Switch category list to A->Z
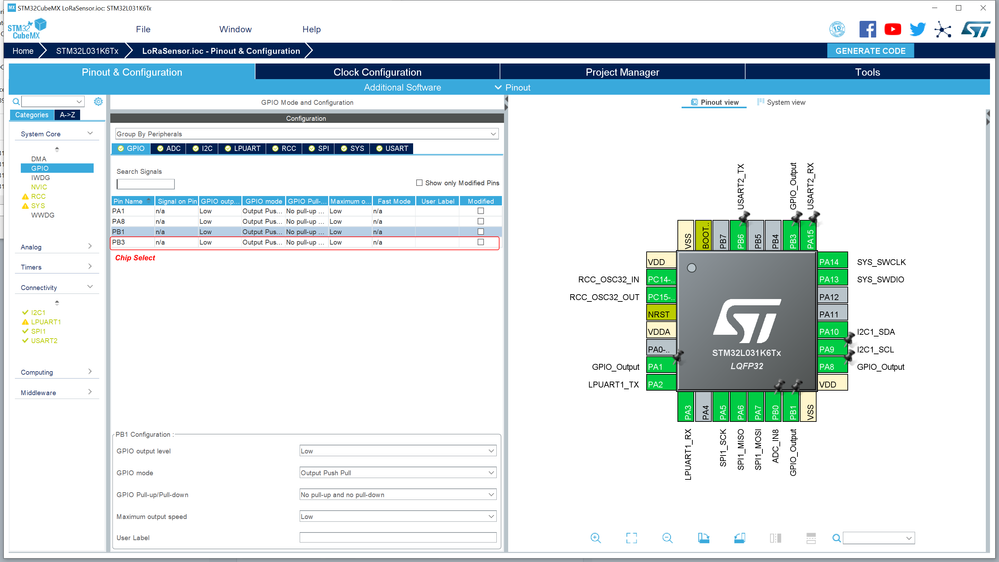 (x=67, y=115)
